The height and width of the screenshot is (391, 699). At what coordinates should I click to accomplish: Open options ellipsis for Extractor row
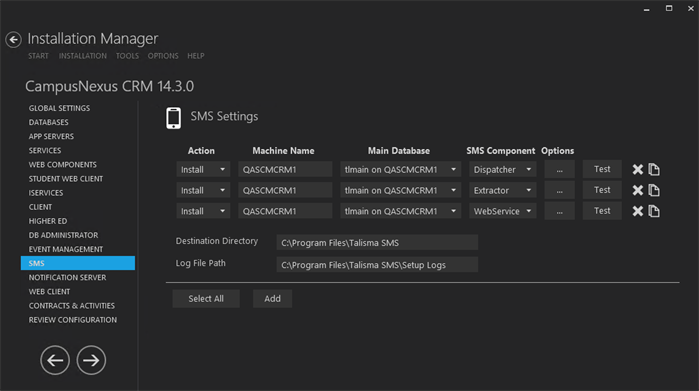(x=559, y=190)
